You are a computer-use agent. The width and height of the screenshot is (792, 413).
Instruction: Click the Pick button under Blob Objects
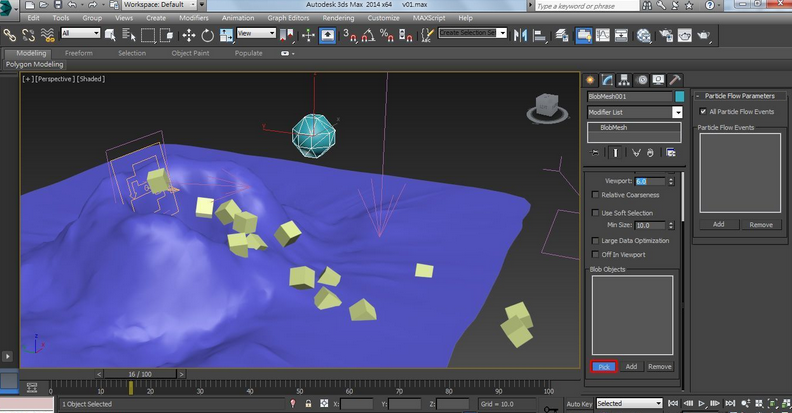pyautogui.click(x=603, y=367)
